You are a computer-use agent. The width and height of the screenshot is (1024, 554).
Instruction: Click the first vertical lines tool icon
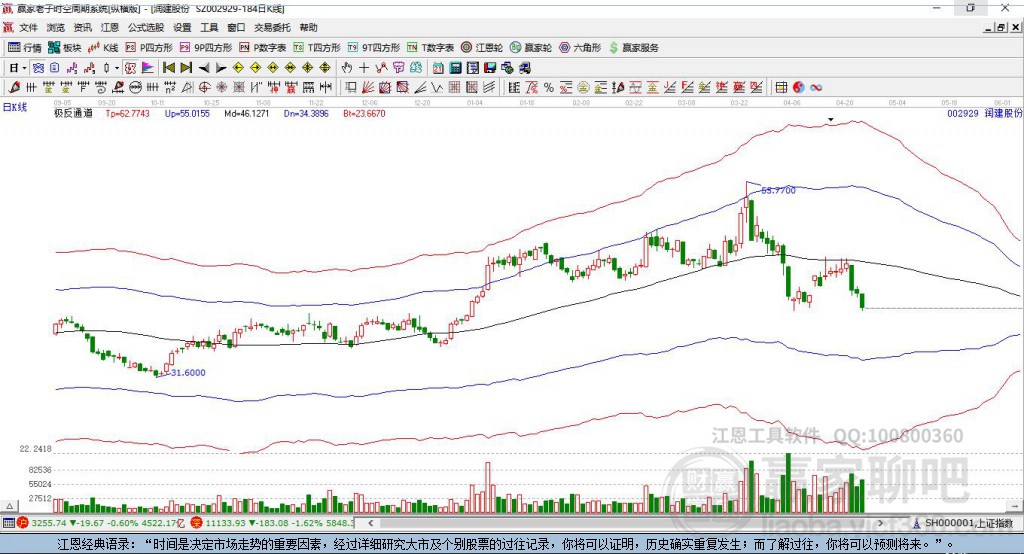click(x=31, y=88)
